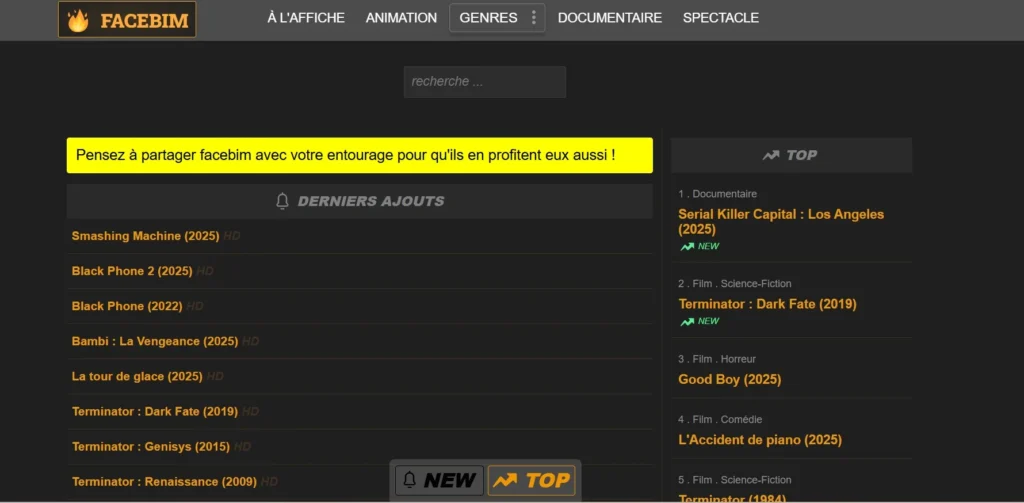1024x503 pixels.
Task: Open Black Phone 2 (2025) link
Action: point(132,271)
